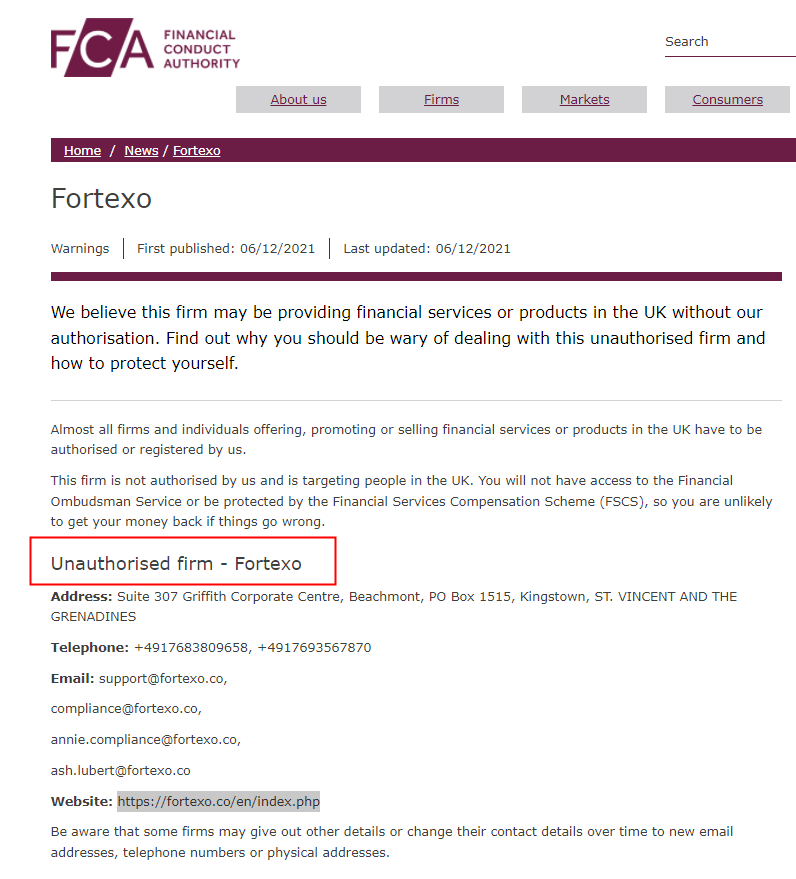
Task: Click the phone number +4917693567870
Action: (314, 648)
